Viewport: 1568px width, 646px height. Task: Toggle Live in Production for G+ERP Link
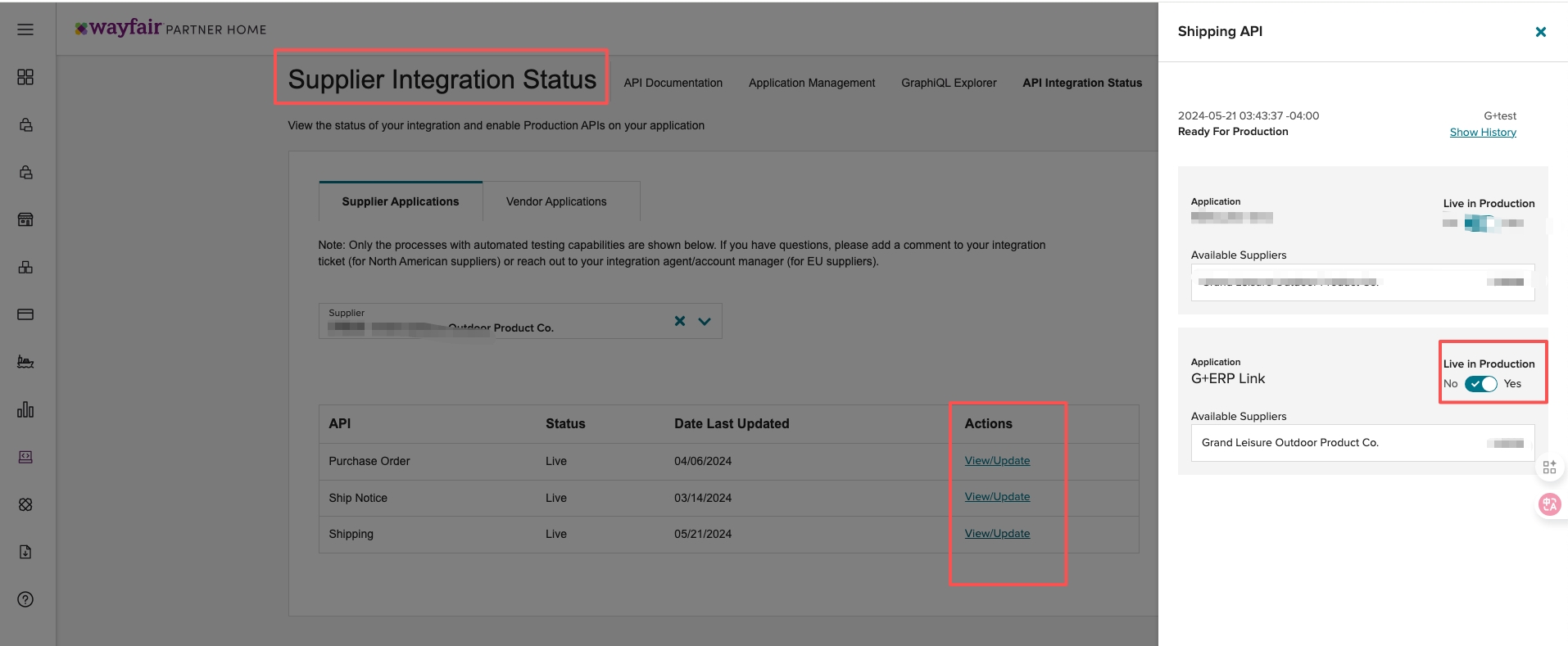point(1480,384)
